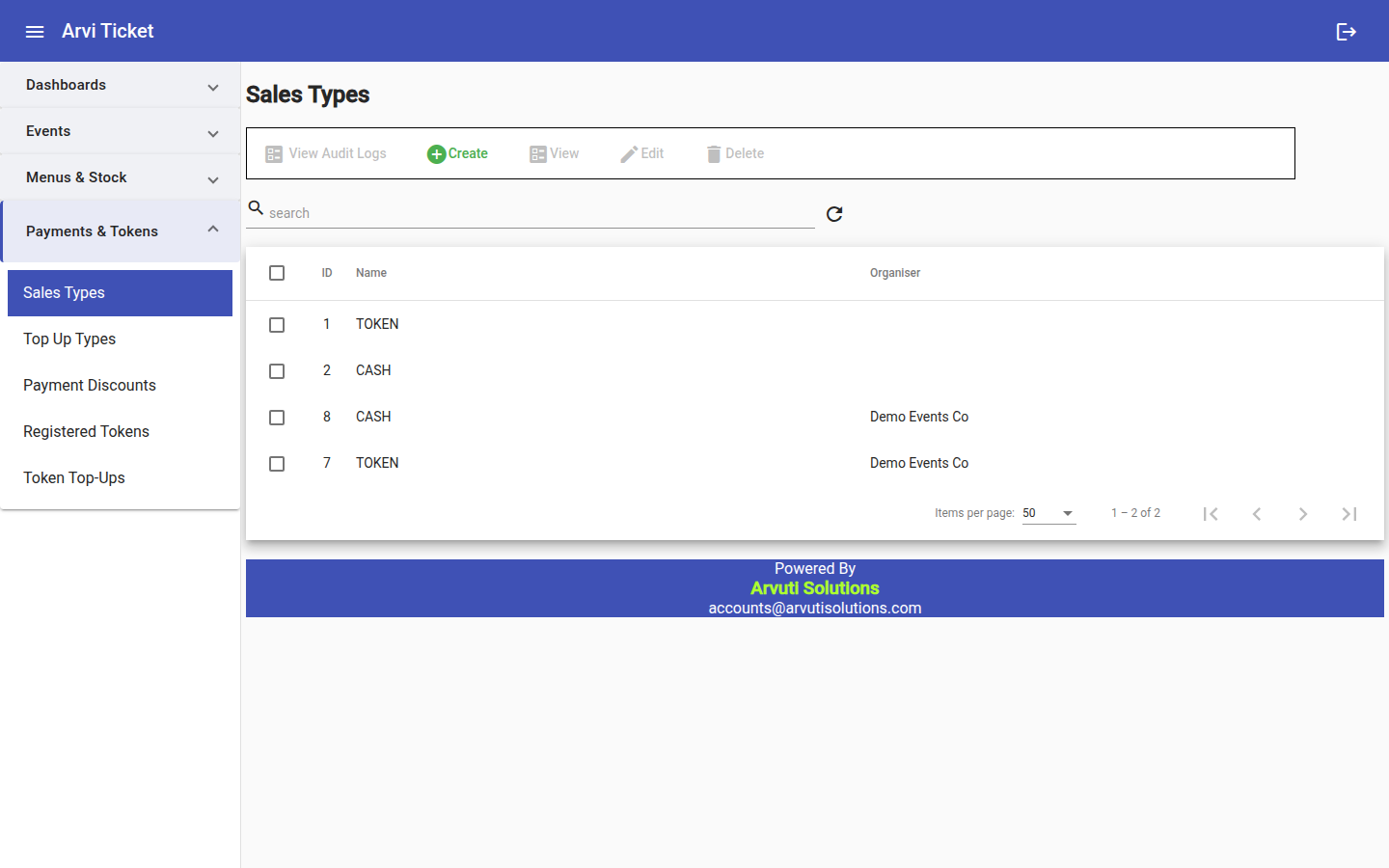Expand the Events menu section
1389x868 pixels.
[x=120, y=131]
